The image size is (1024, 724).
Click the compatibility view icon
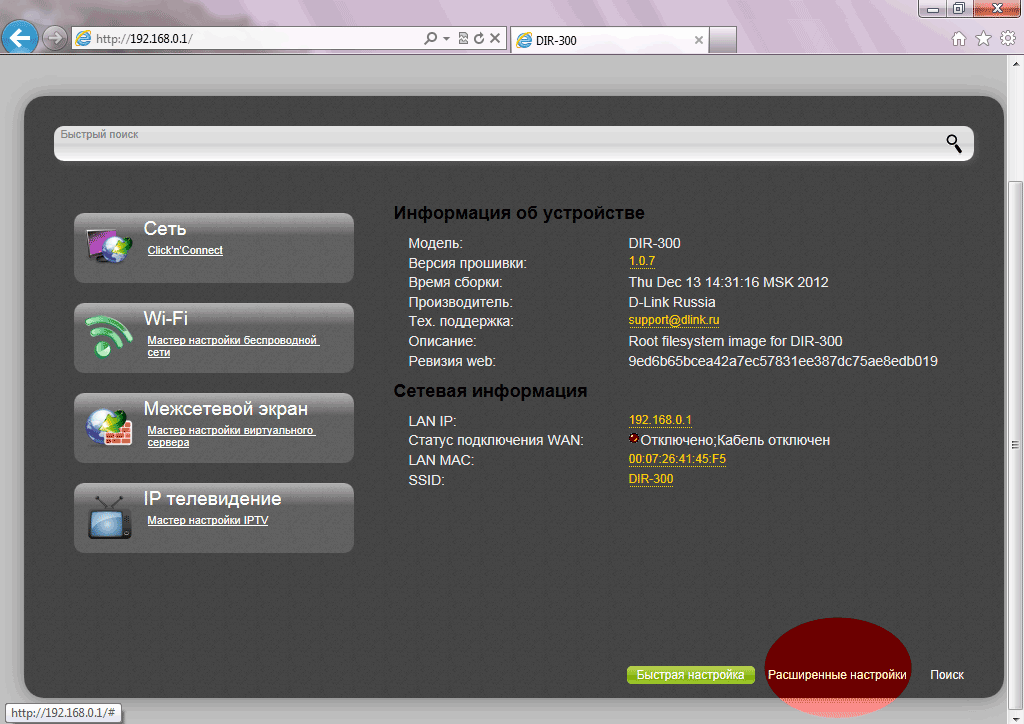click(463, 39)
